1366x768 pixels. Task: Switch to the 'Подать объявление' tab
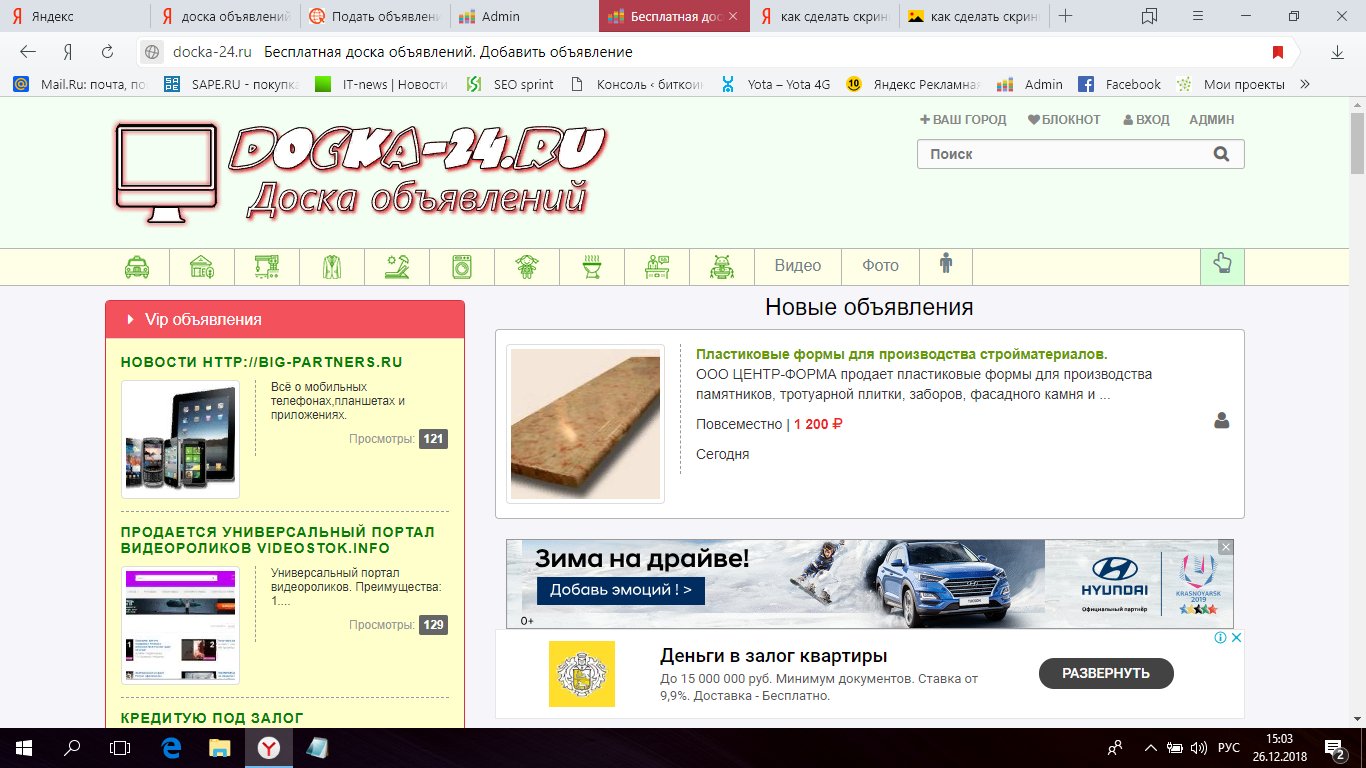click(x=375, y=16)
